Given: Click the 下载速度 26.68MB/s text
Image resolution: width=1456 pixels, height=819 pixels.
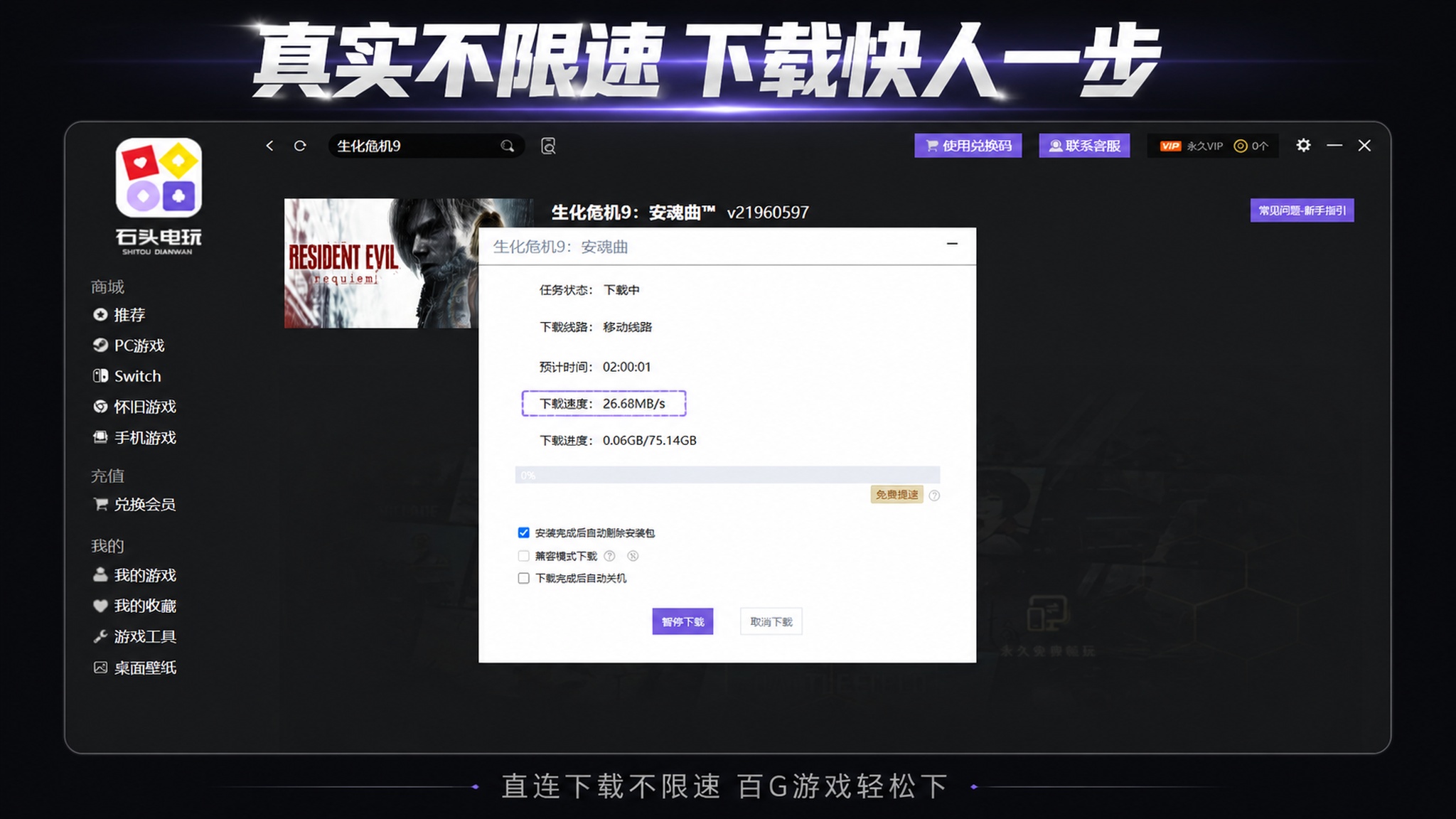Looking at the screenshot, I should click(603, 403).
